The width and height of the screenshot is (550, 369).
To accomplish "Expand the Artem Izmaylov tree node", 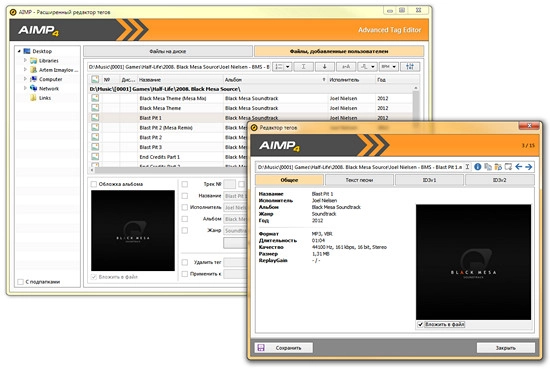I will click(x=25, y=69).
